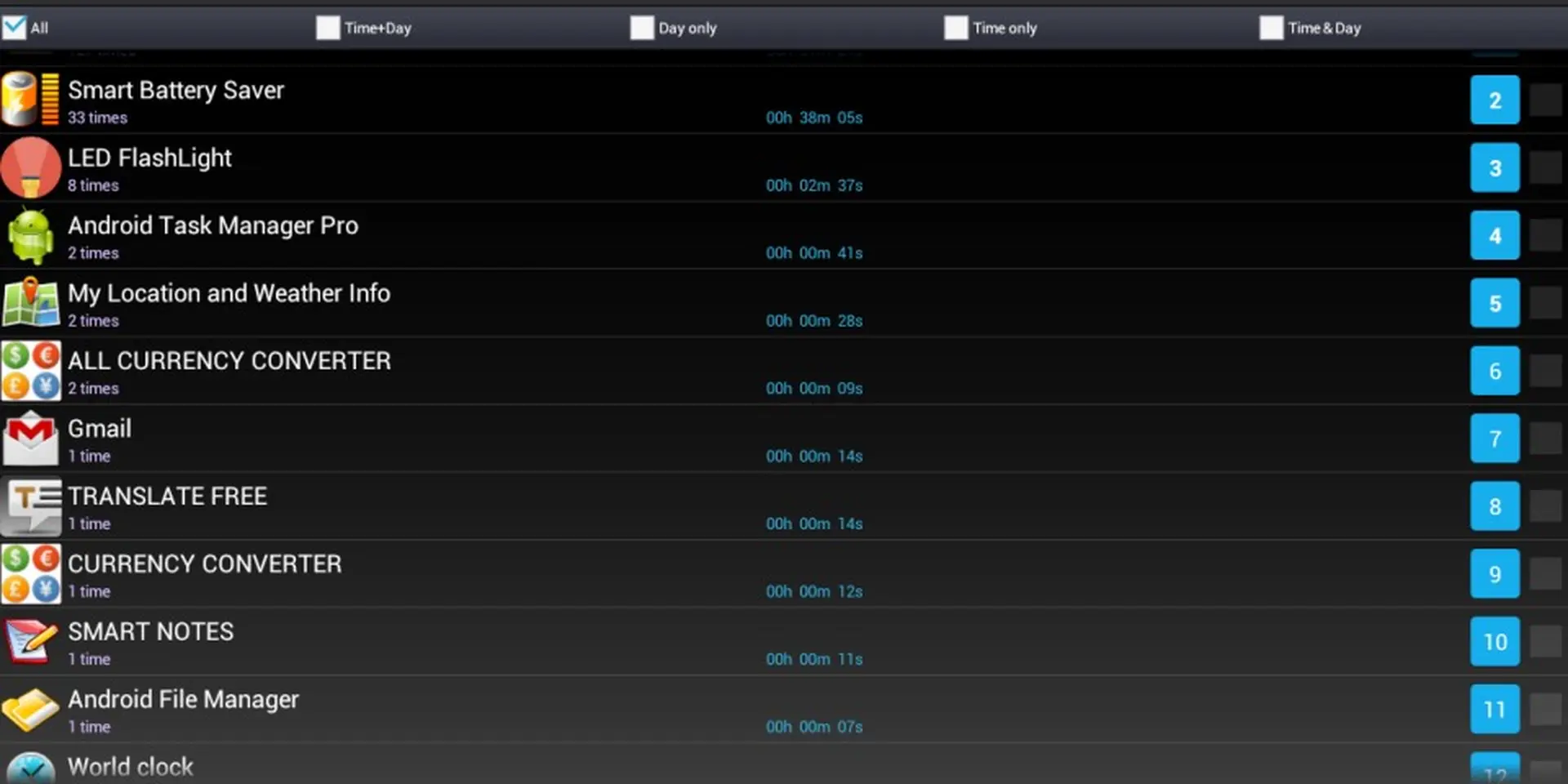This screenshot has height=784, width=1568.
Task: Click the 00h 00m 11s usage time
Action: (814, 659)
